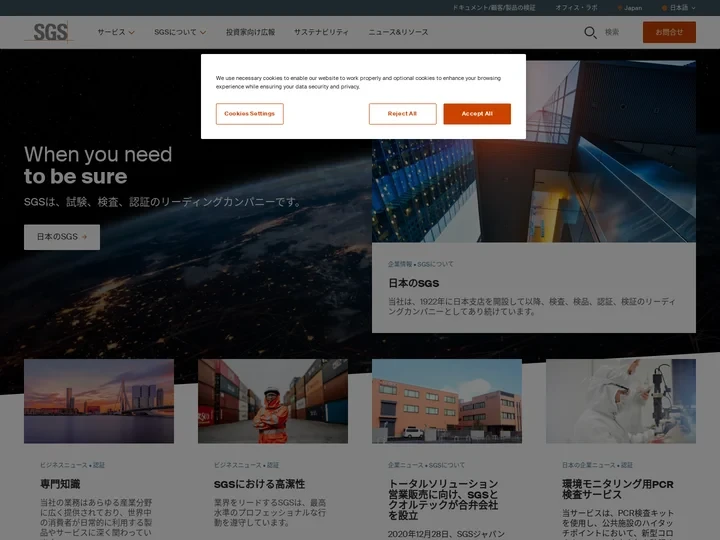Open the 日本語 language dropdown
This screenshot has width=720, height=540.
tap(679, 8)
